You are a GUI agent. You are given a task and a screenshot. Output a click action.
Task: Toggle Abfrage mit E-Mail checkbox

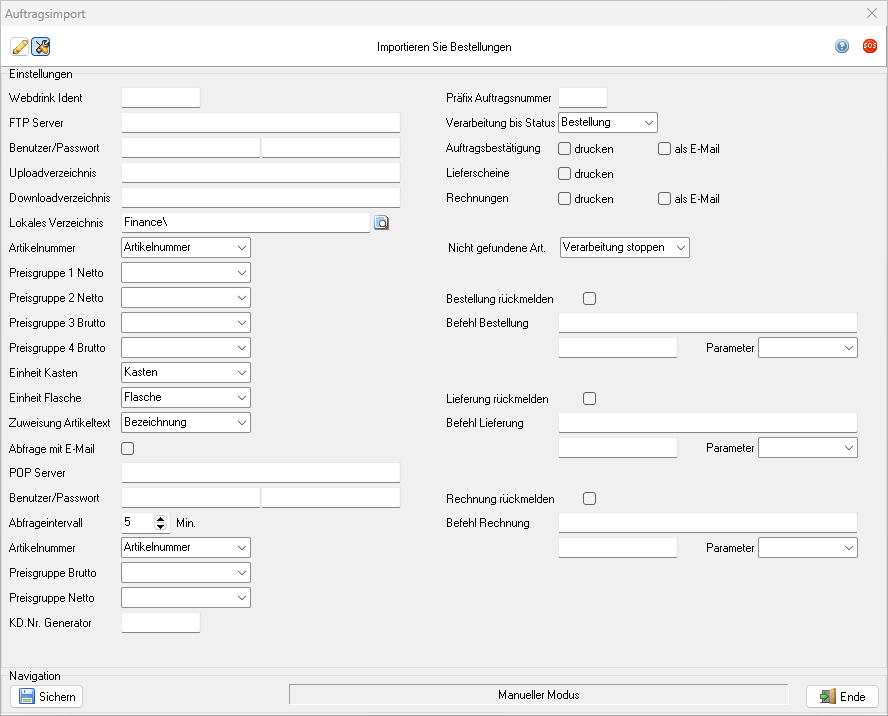point(128,448)
